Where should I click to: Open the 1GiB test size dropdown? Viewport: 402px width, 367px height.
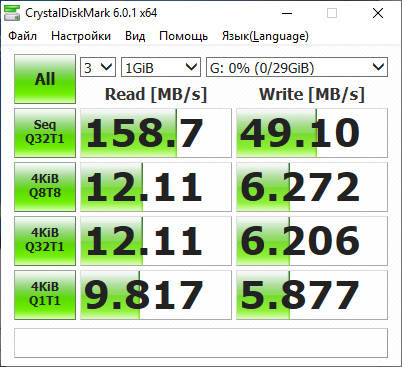click(x=161, y=67)
